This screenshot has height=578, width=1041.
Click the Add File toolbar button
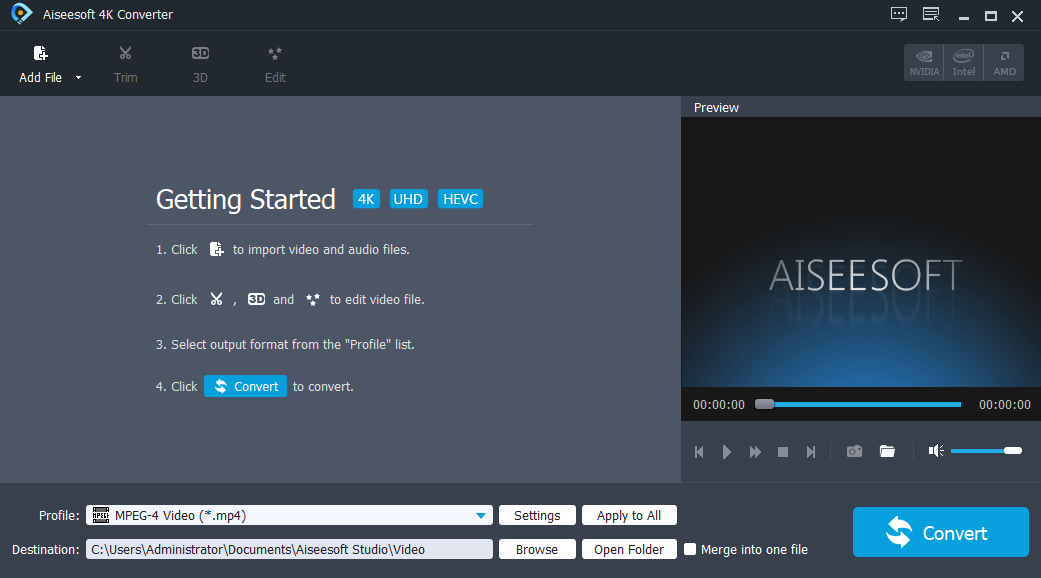coord(40,64)
